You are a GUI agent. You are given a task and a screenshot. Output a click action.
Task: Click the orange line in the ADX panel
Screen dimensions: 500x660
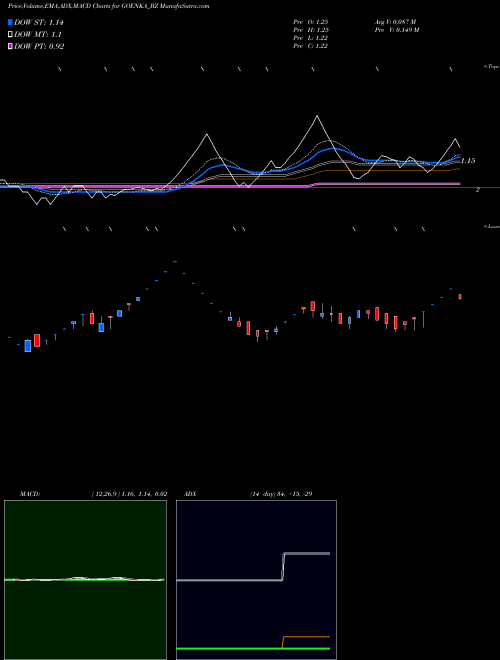pyautogui.click(x=306, y=637)
